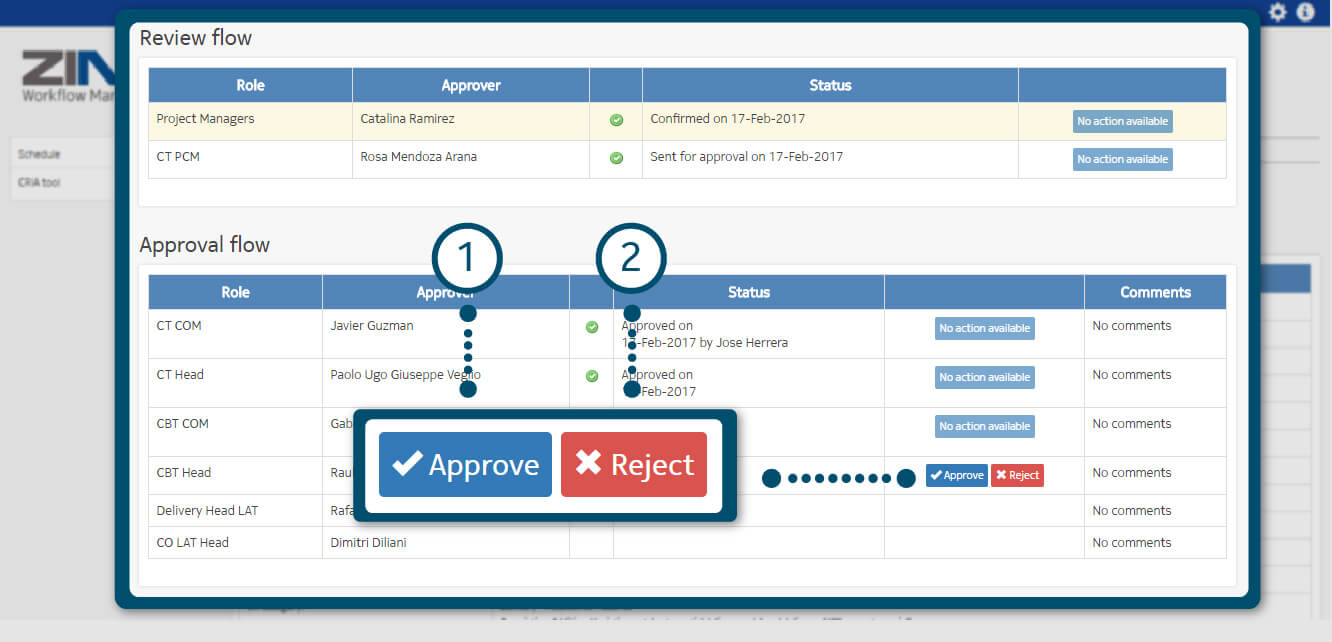1332x642 pixels.
Task: Click green check icon for Project Managers
Action: pos(616,120)
